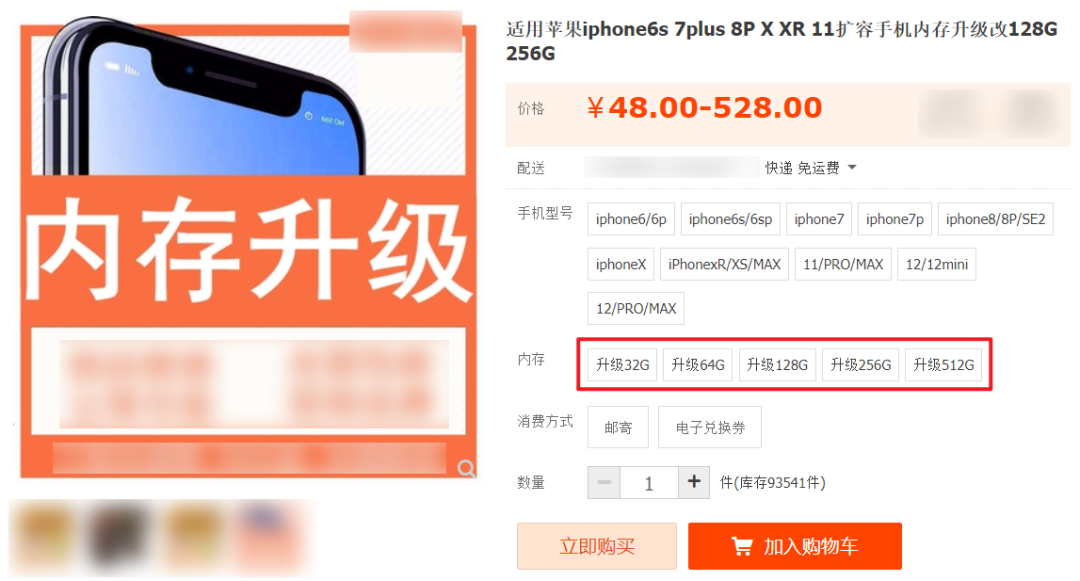The height and width of the screenshot is (581, 1080).
Task: Choose the iphone7 model
Action: pyautogui.click(x=819, y=219)
